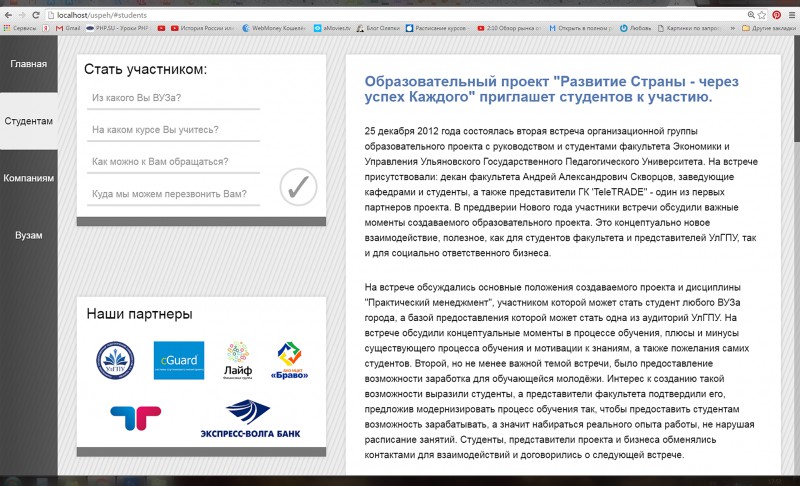Viewport: 800px width, 486px height.
Task: Click the Лайф partner logo
Action: pos(238,361)
